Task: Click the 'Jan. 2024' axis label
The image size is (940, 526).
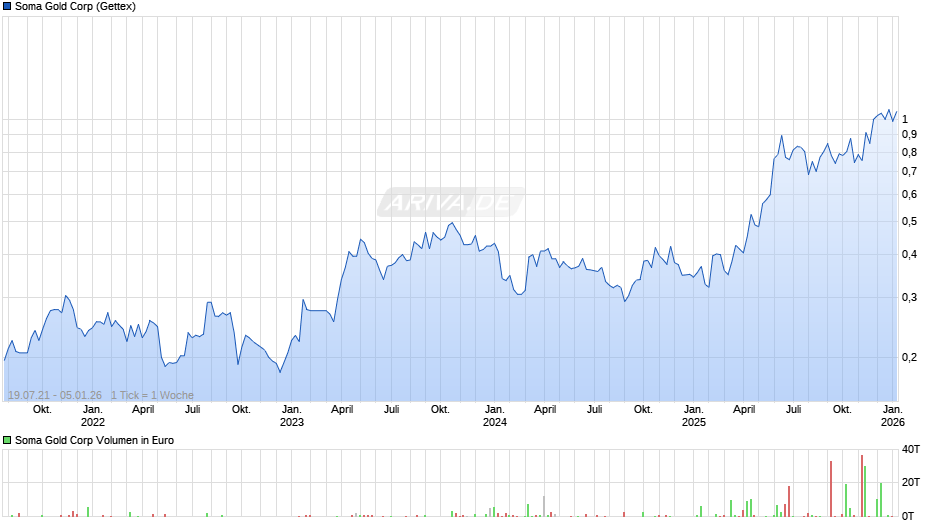Action: [495, 416]
